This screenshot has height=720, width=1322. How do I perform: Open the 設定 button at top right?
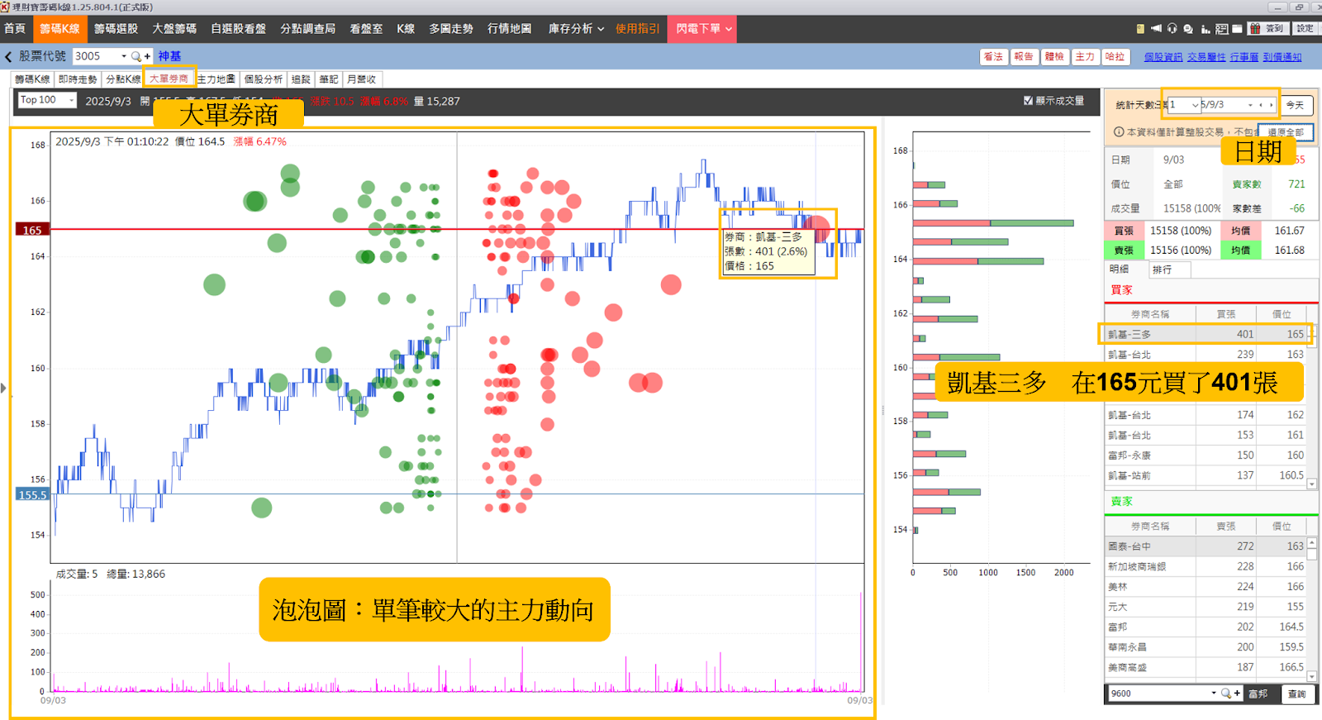tap(1305, 28)
